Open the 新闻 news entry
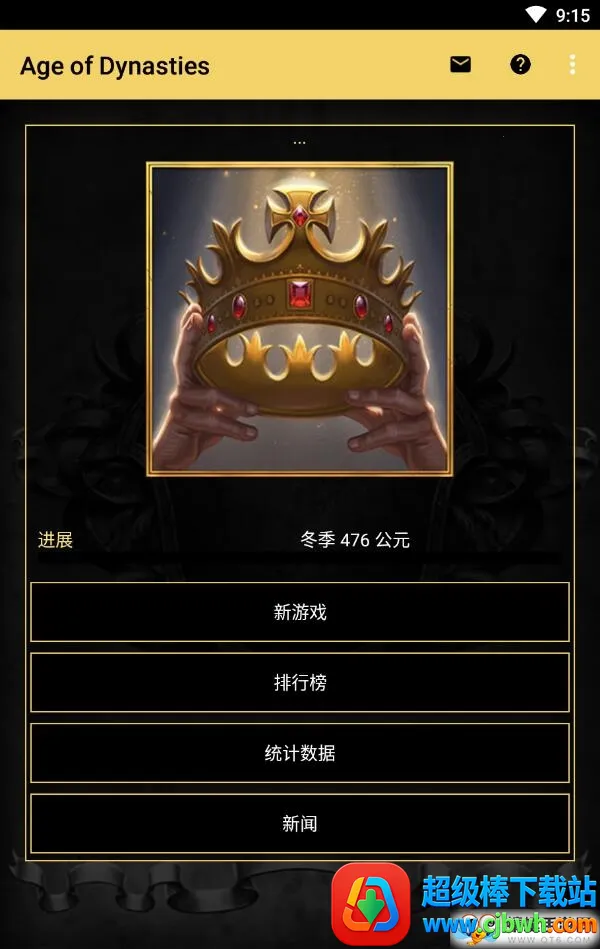600x949 pixels. point(300,823)
